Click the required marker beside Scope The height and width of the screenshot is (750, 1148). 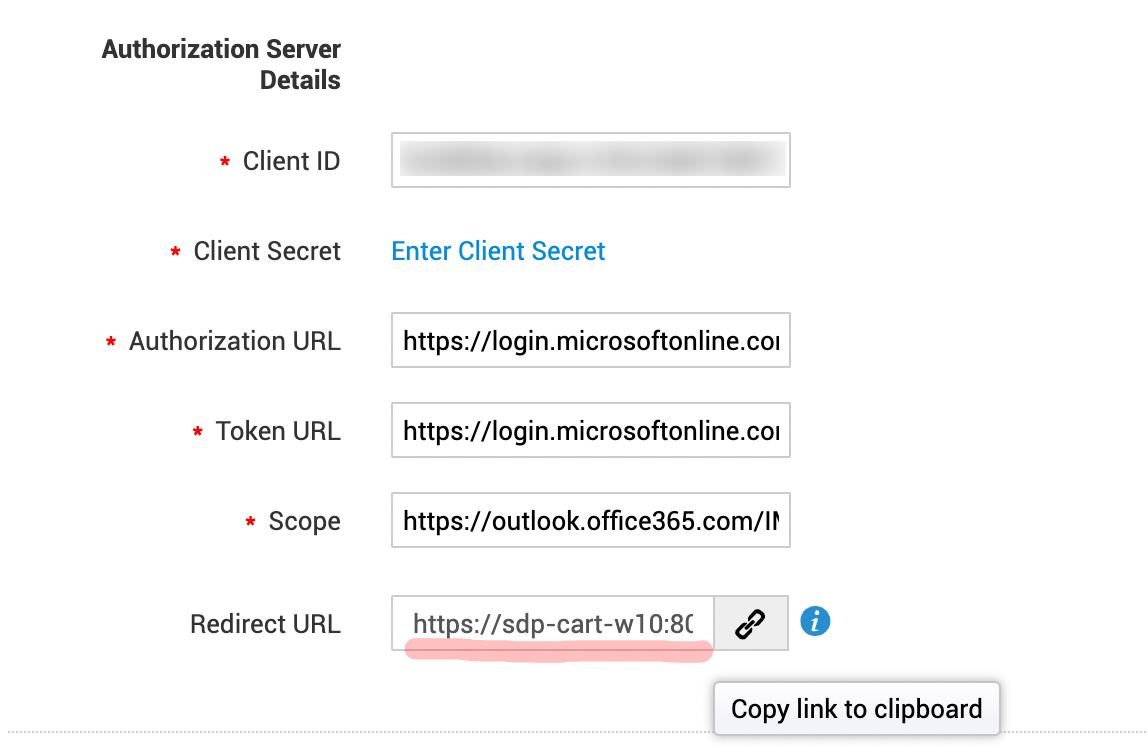[251, 522]
